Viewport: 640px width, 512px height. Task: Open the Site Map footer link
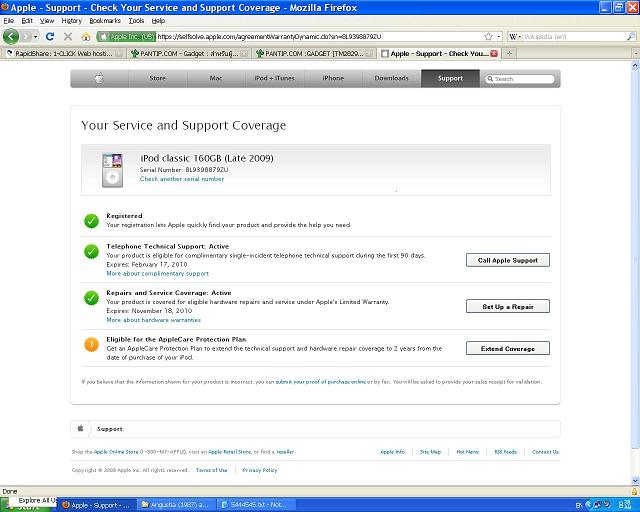[x=430, y=452]
